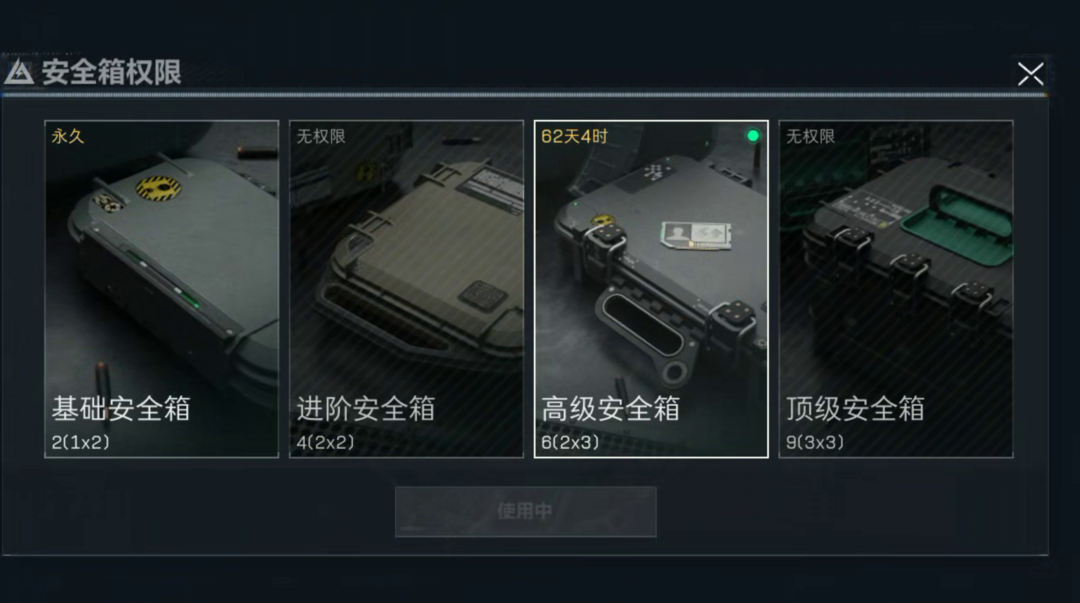Click 无权限 label on the 顶级安全箱 card
Viewport: 1080px width, 603px height.
point(811,136)
